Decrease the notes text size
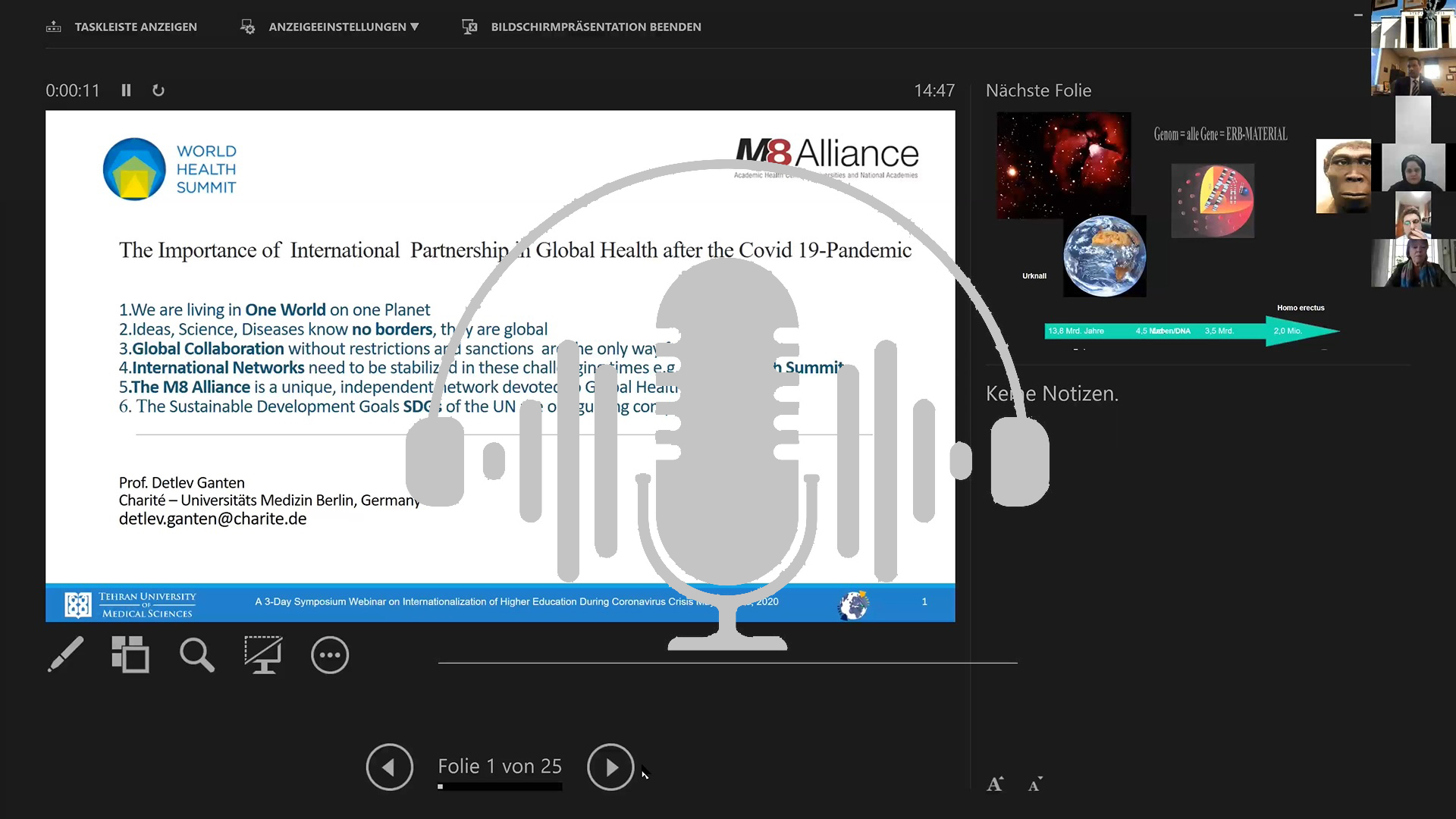This screenshot has width=1456, height=819. coord(1035,784)
